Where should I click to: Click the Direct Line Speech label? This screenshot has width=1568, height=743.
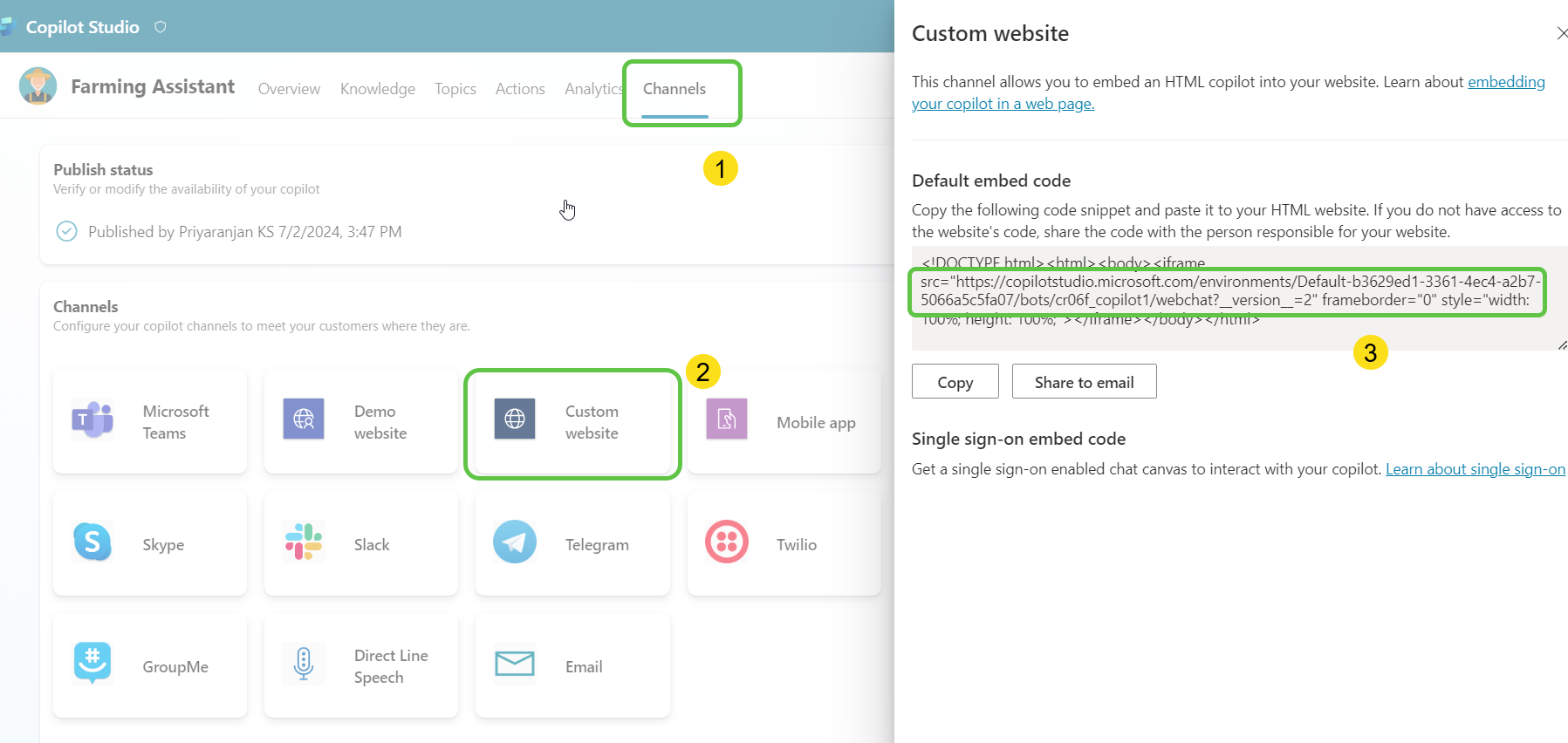tap(391, 666)
